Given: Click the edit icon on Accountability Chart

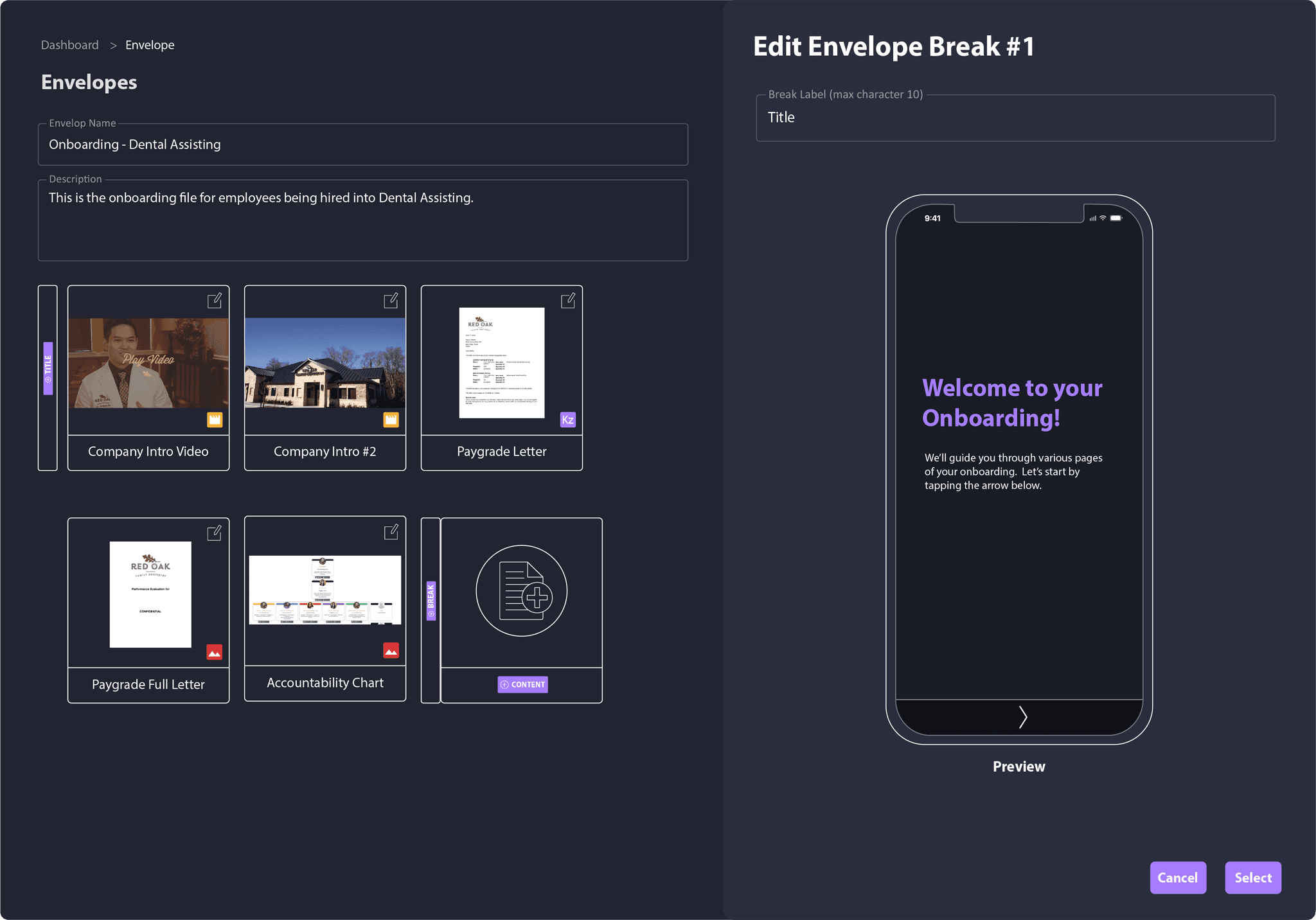Looking at the screenshot, I should 390,533.
